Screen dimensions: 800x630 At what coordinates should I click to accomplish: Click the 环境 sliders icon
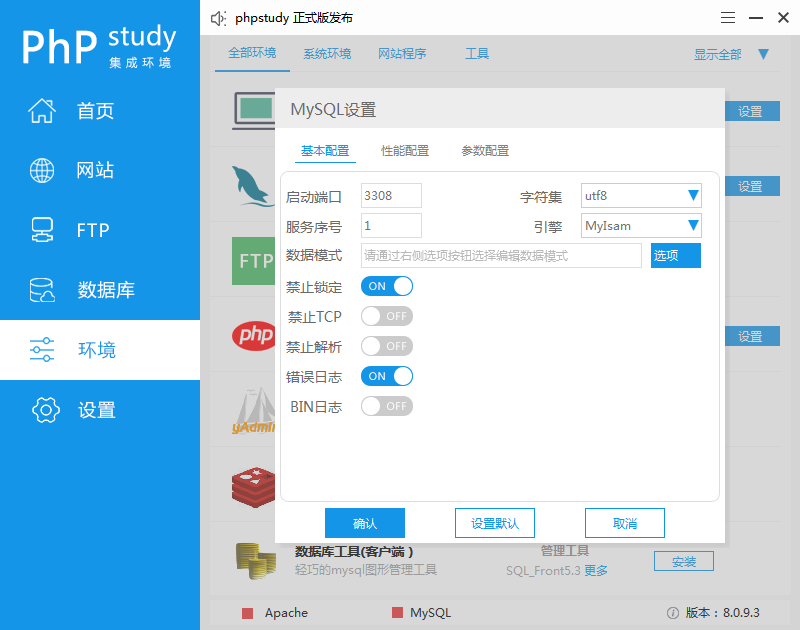coord(42,349)
